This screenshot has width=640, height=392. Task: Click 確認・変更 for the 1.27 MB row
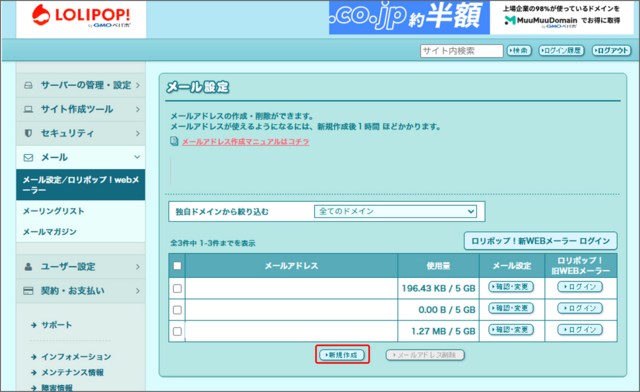(511, 330)
